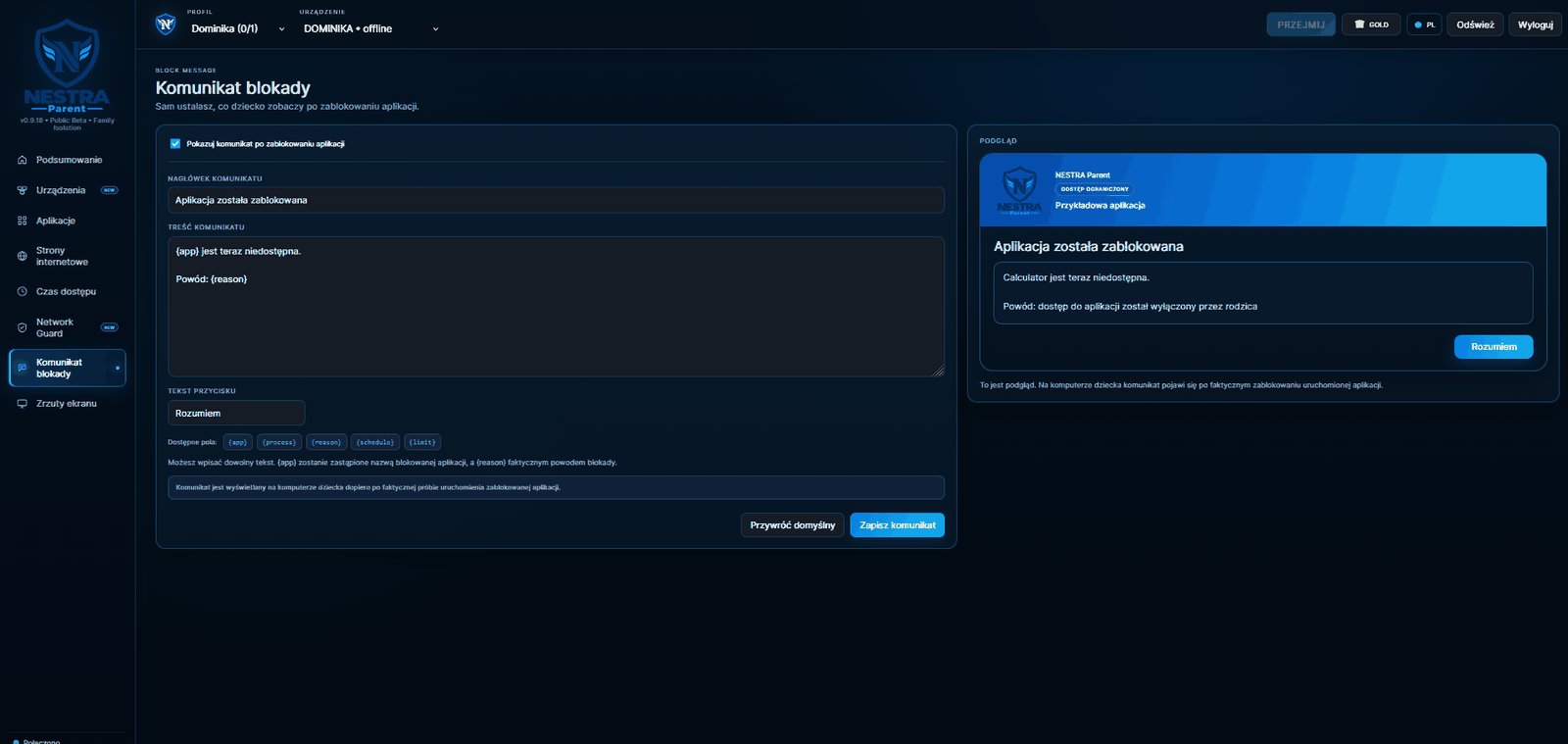Insert the {schedule} field chip
The image size is (1568, 744).
(375, 442)
